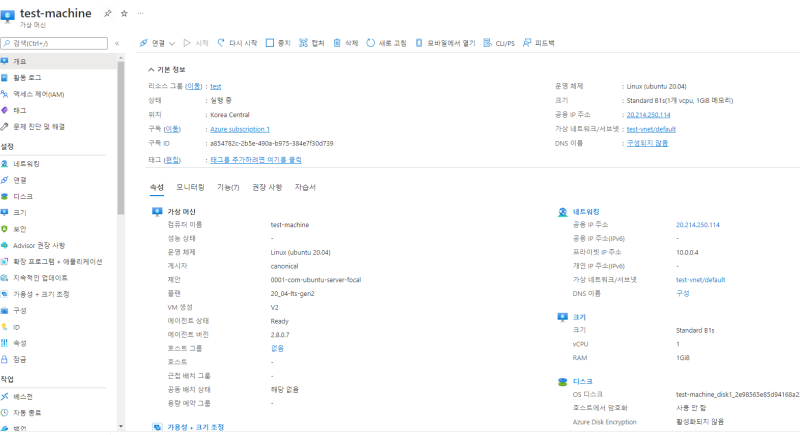800x435 pixels.
Task: Open public IP 20.214.250.114 in essentials
Action: [648, 115]
